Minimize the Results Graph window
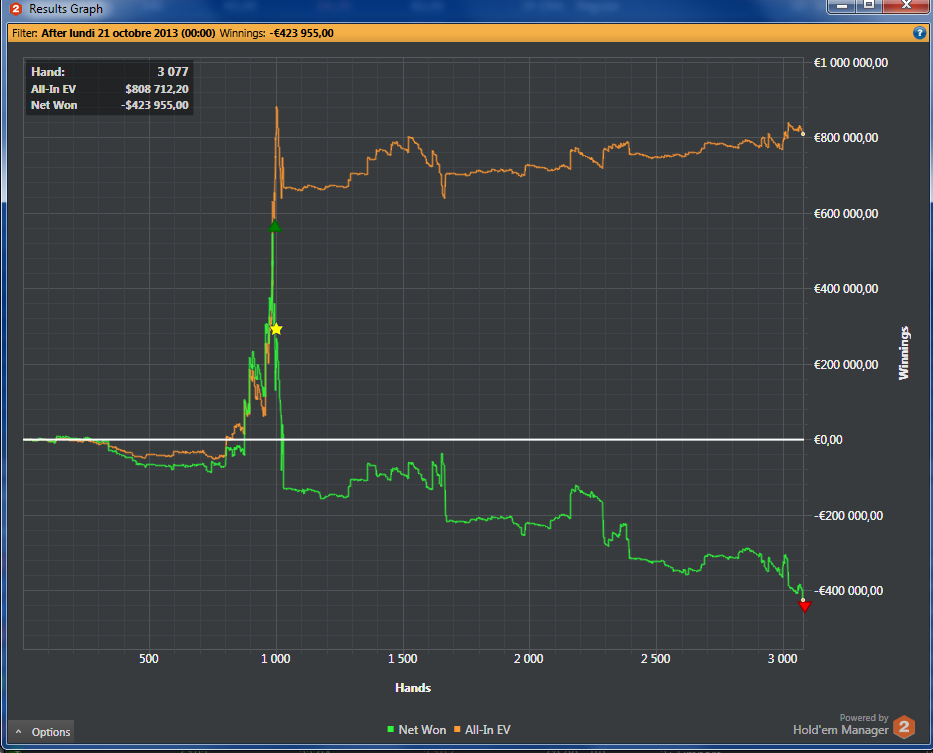Image resolution: width=933 pixels, height=753 pixels. point(841,6)
